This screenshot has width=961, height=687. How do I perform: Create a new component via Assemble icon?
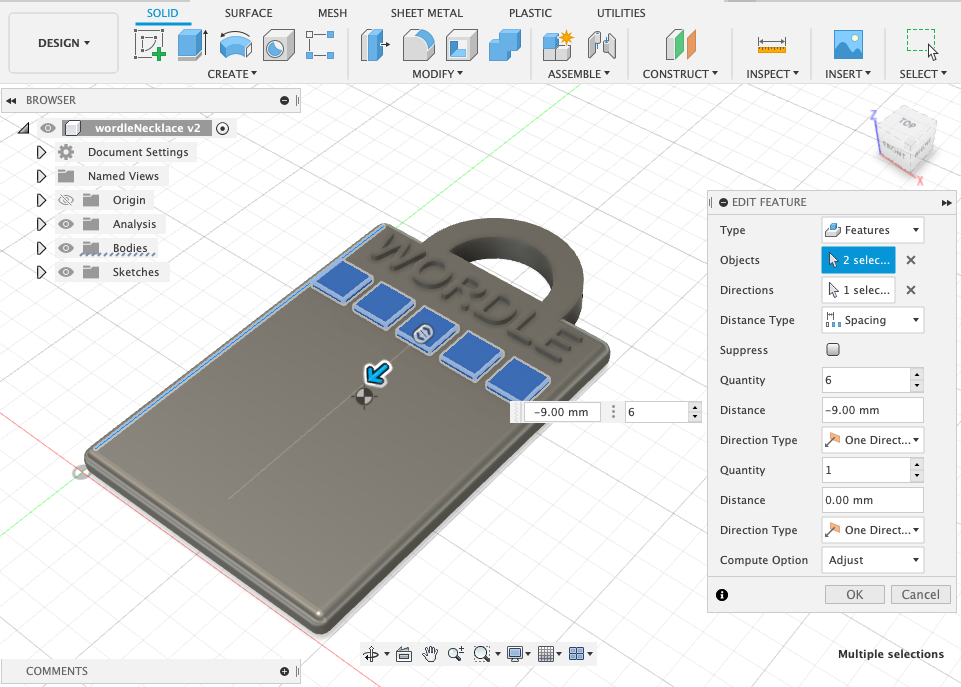(556, 45)
